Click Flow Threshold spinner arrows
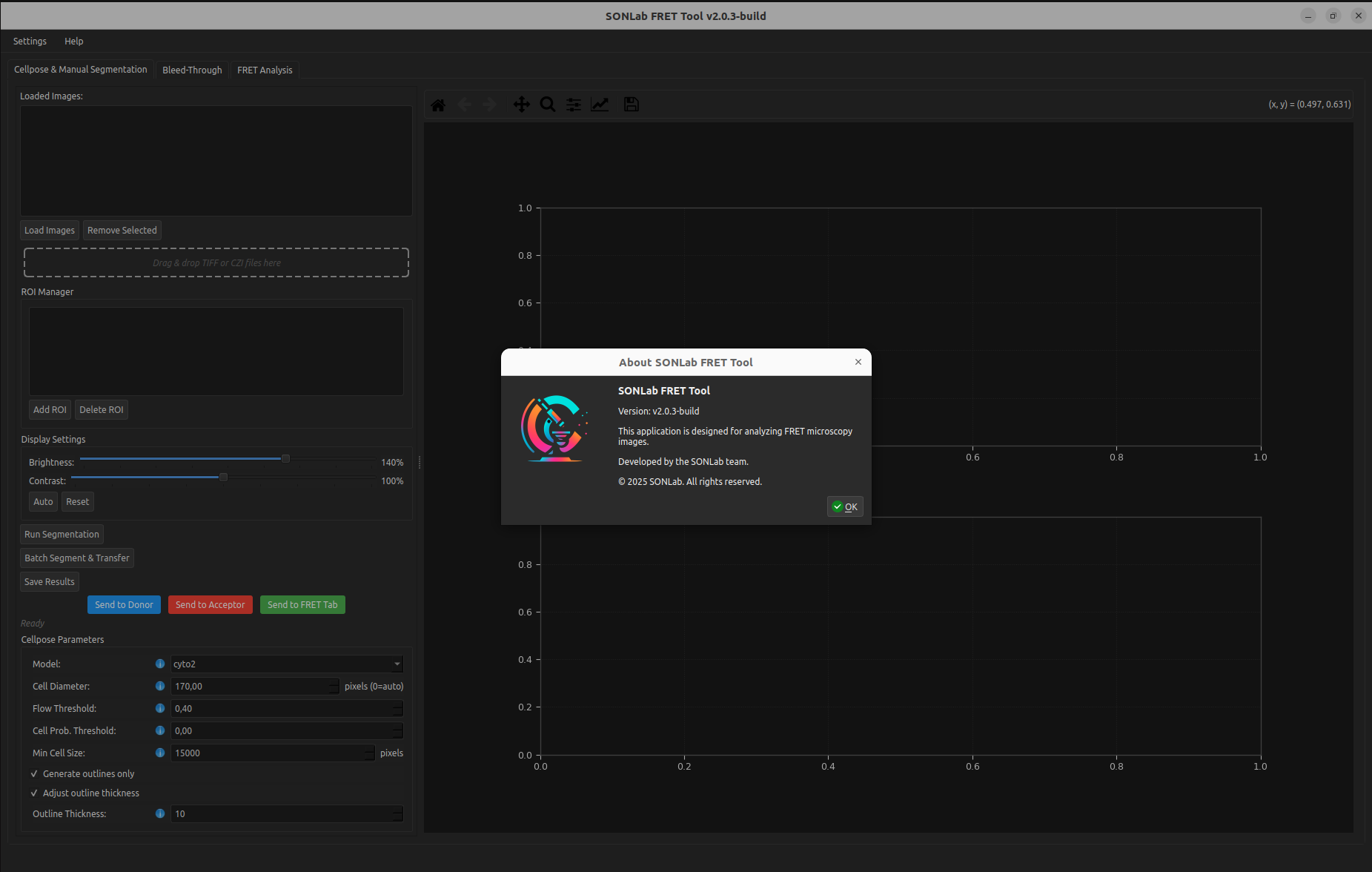The image size is (1372, 872). click(x=398, y=708)
